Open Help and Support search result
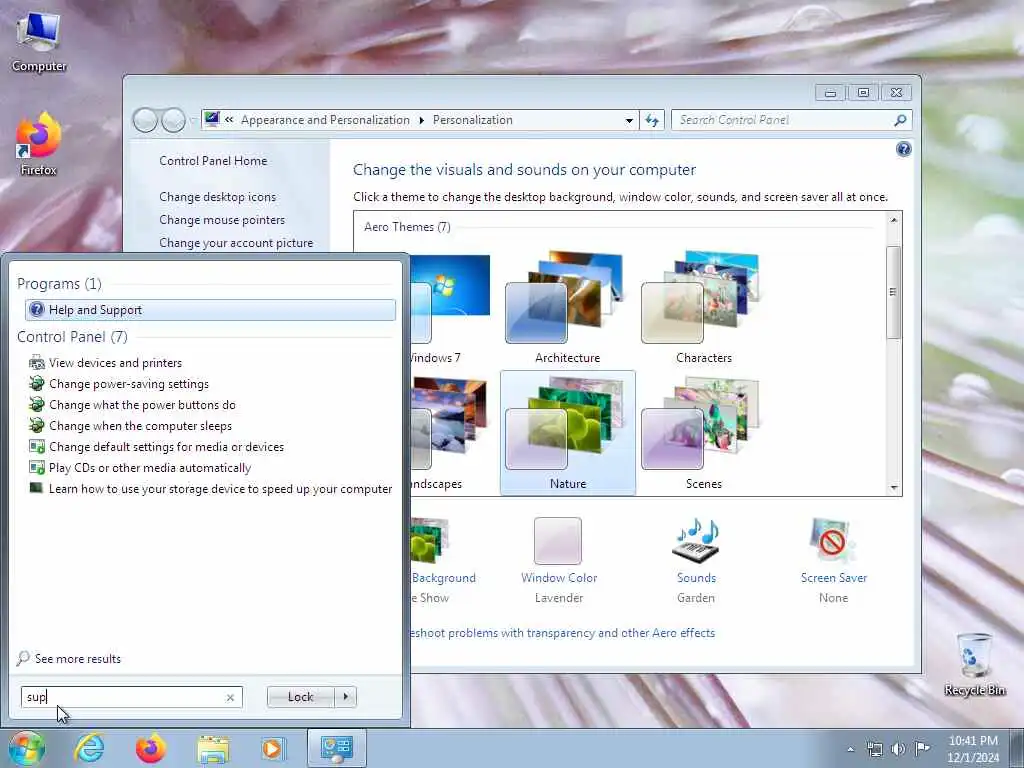 [210, 310]
